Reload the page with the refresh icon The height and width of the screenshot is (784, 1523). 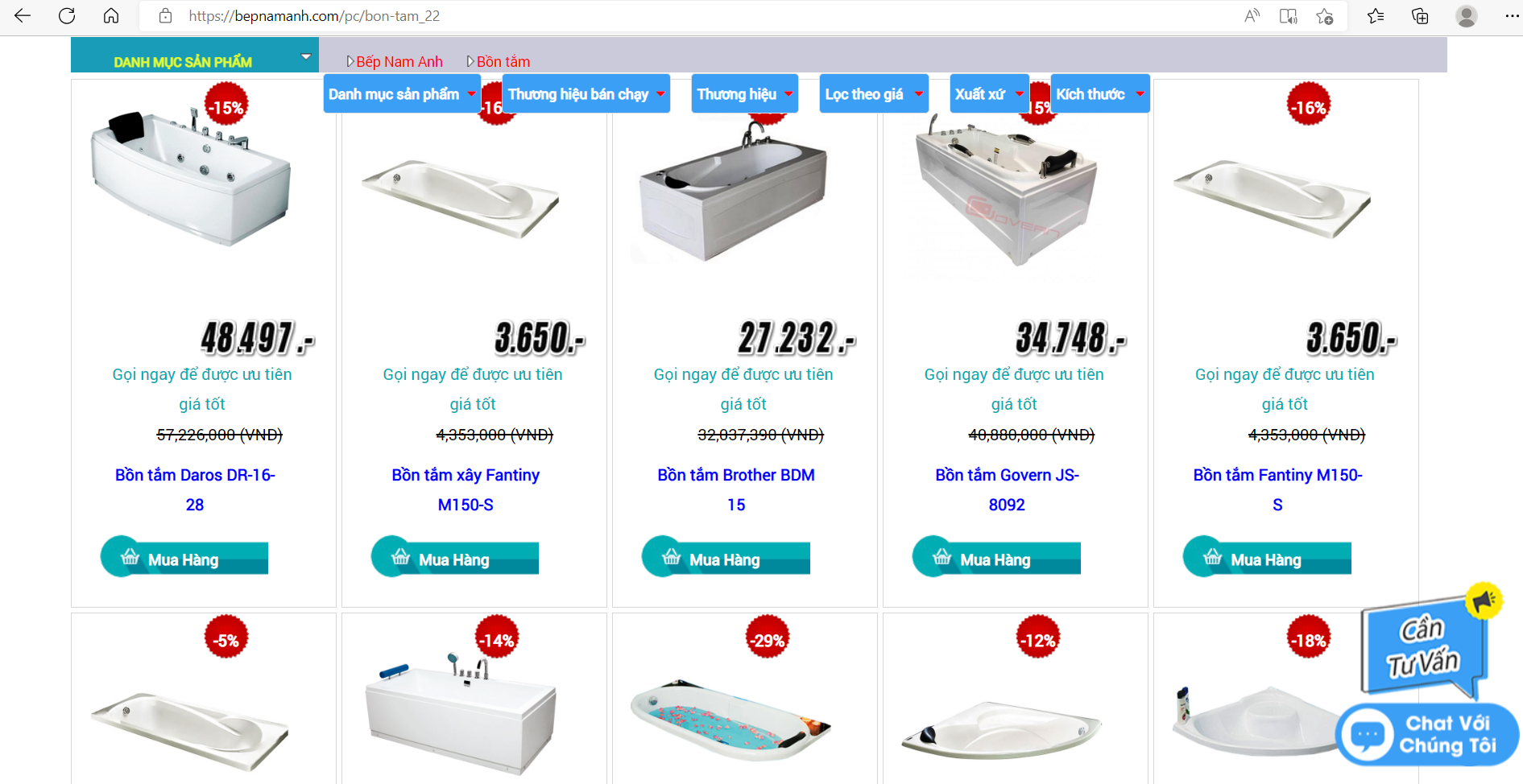[x=67, y=15]
